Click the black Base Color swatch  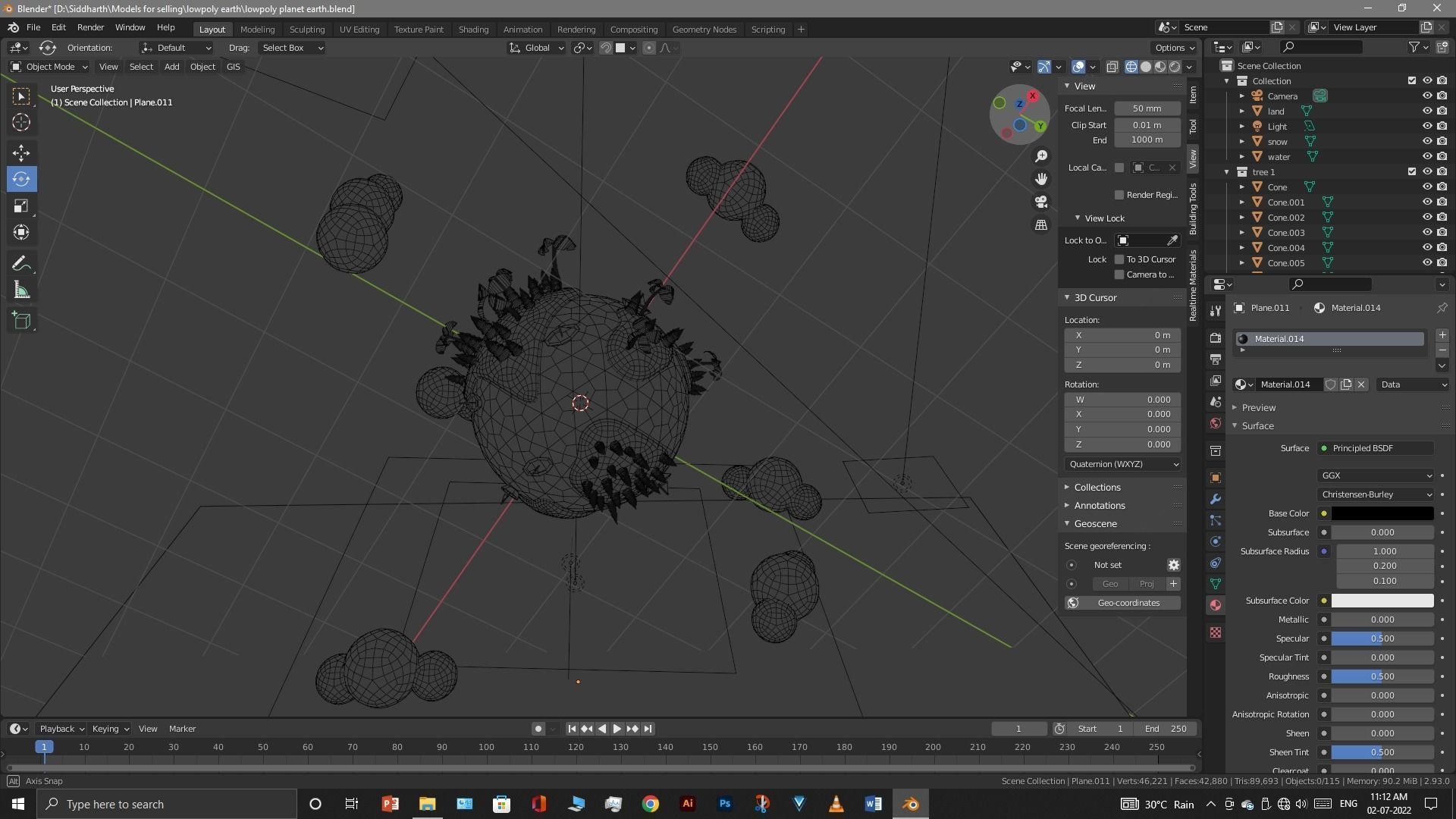click(x=1382, y=513)
